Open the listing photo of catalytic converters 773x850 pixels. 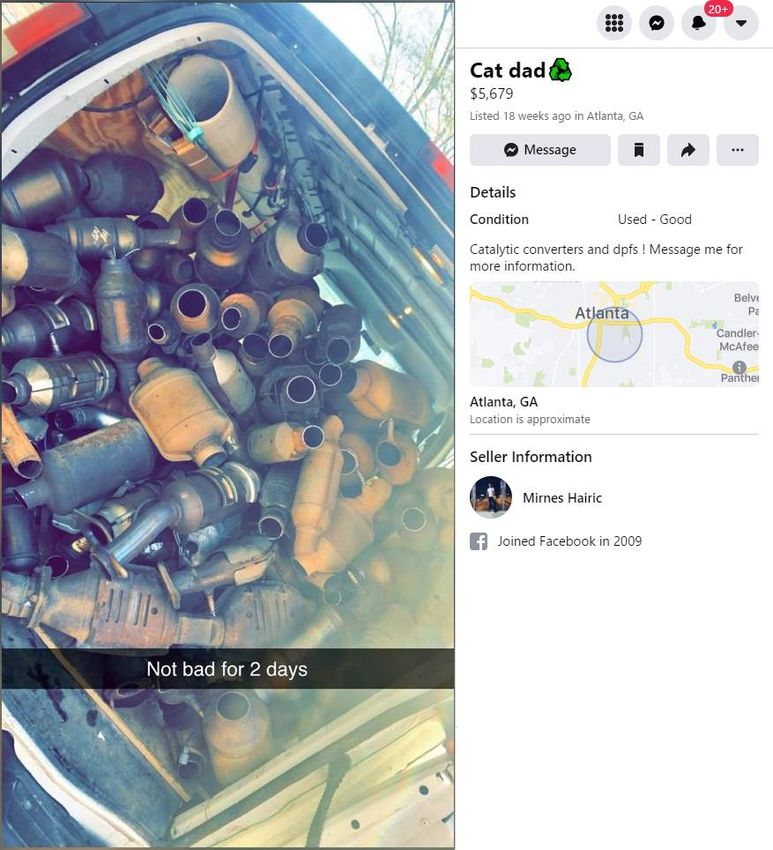tap(228, 425)
